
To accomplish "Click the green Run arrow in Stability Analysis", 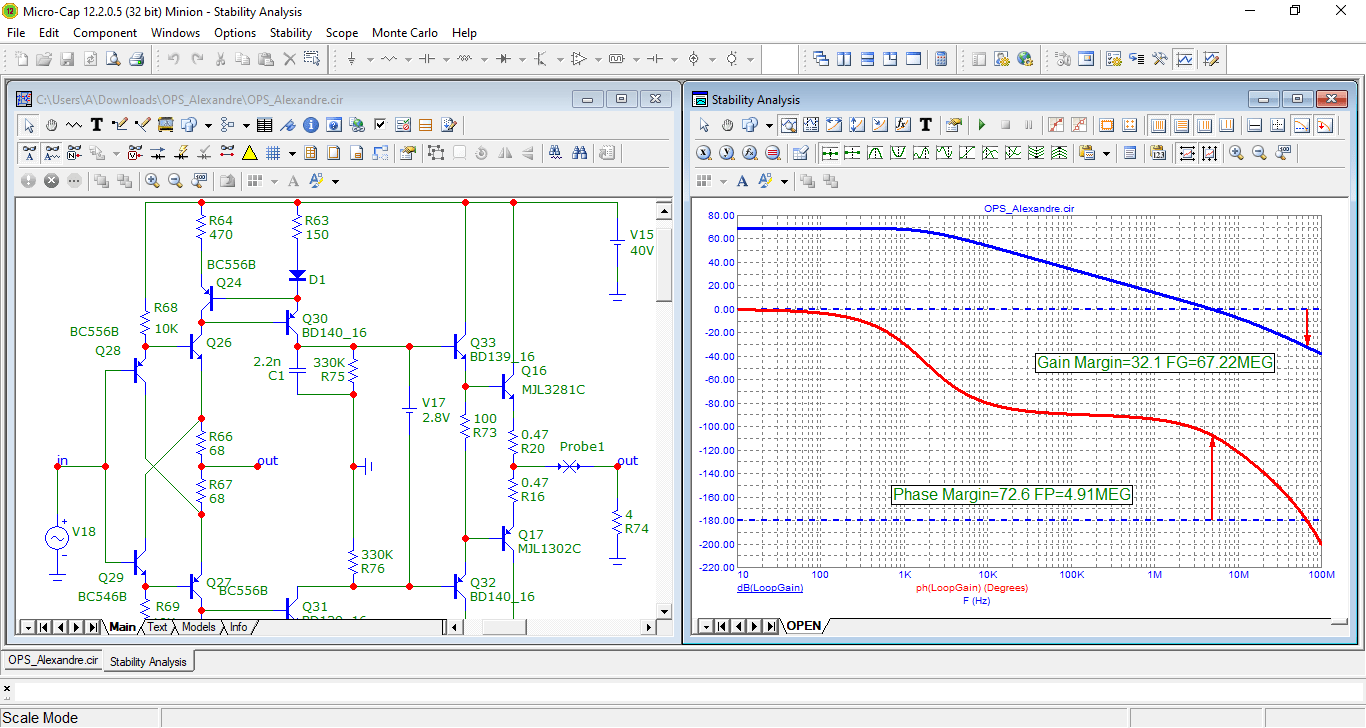I will (x=982, y=125).
